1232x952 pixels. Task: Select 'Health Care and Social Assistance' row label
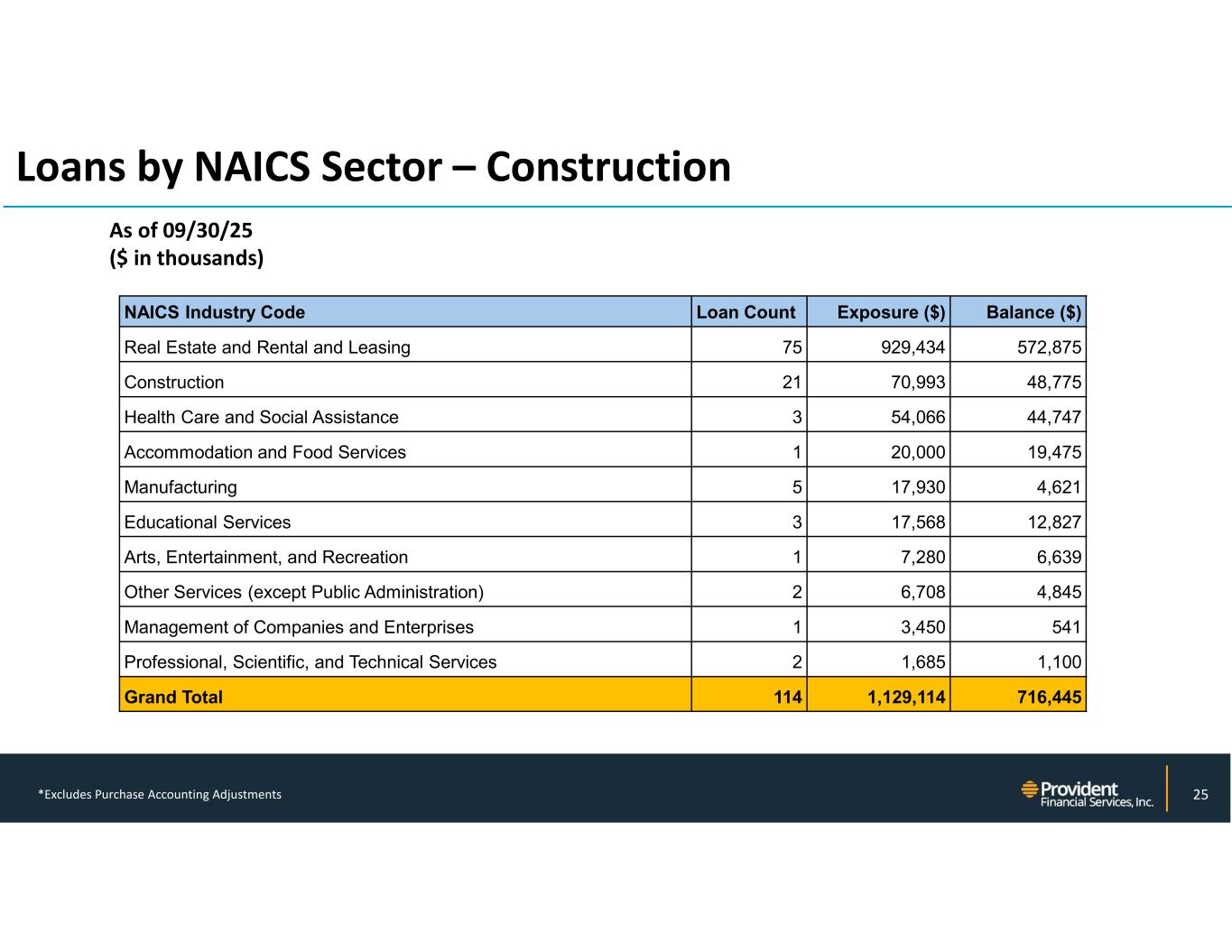coord(261,417)
